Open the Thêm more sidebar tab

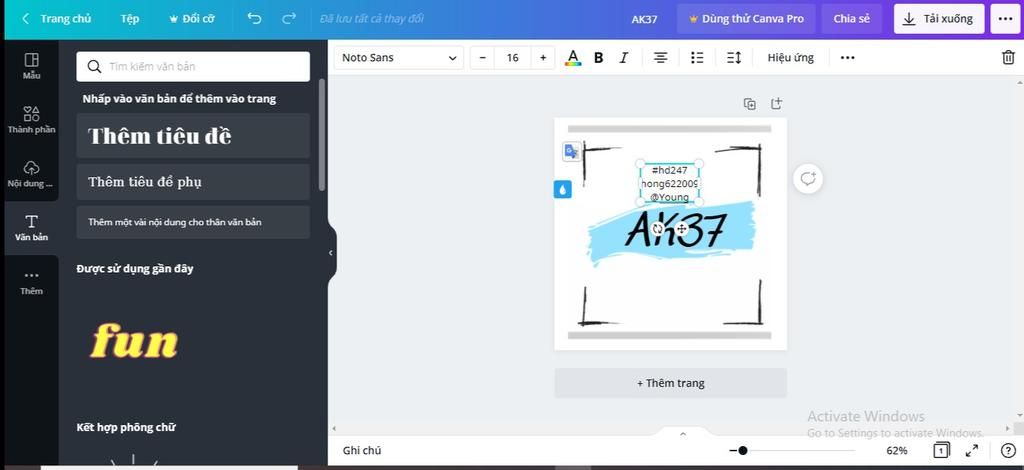click(31, 282)
